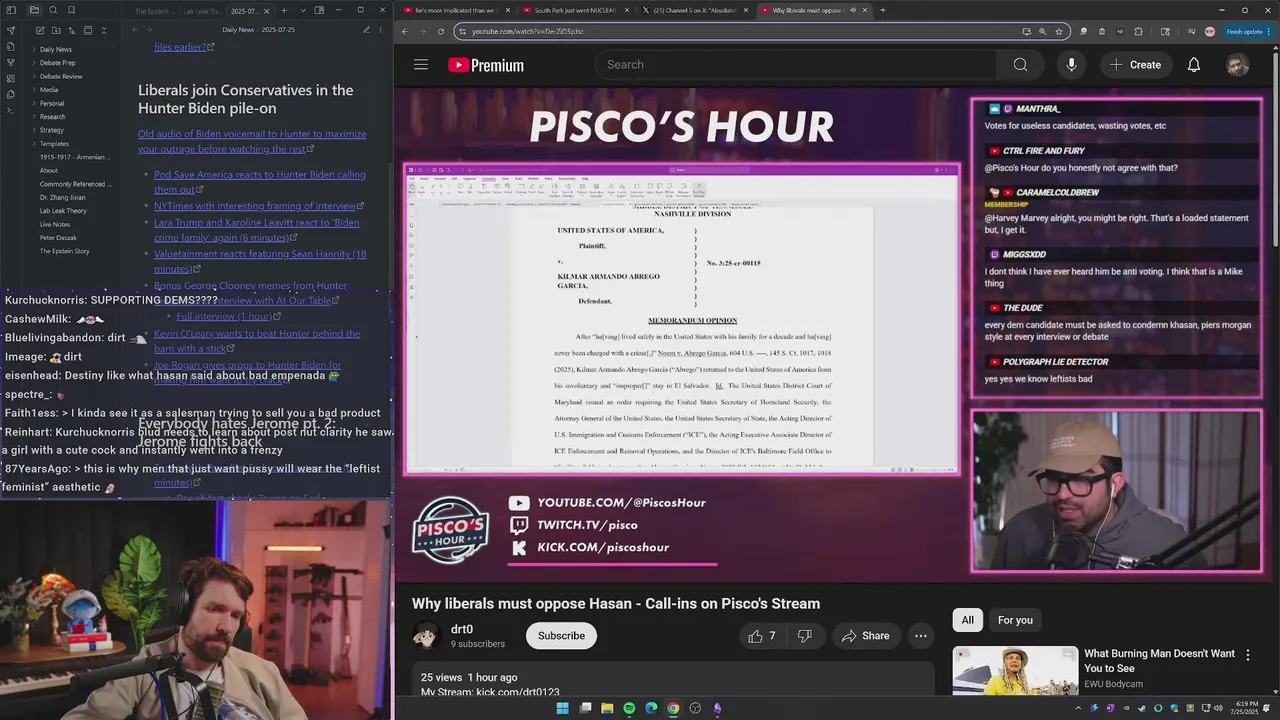The width and height of the screenshot is (1280, 720).
Task: Click YouTube Premium logo
Action: tap(486, 65)
